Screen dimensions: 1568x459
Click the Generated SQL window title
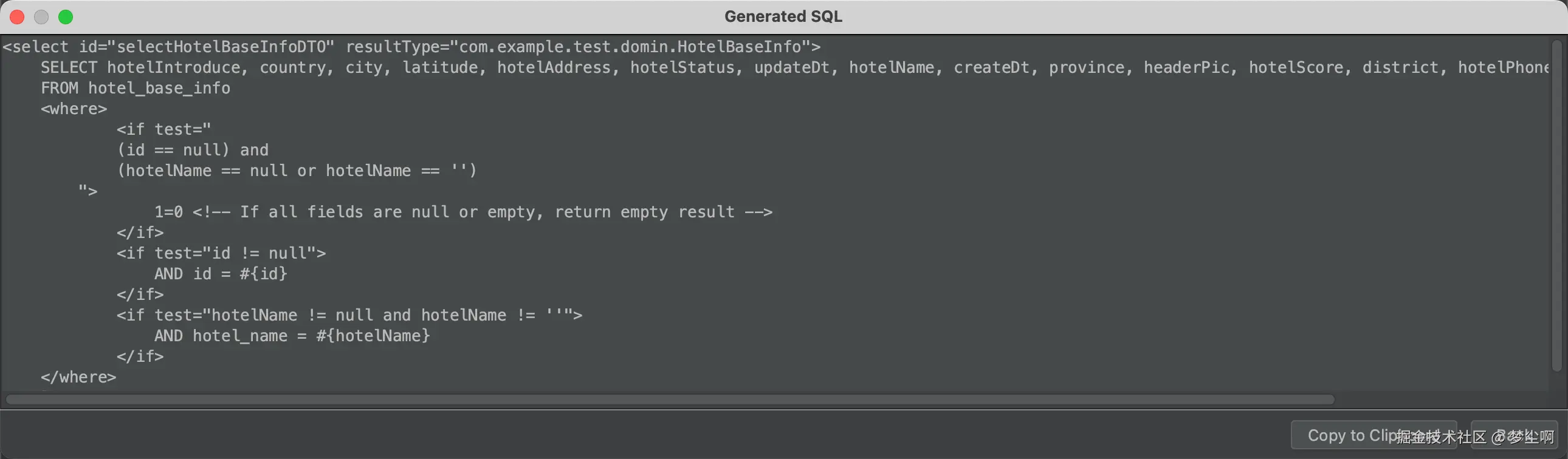(x=783, y=16)
